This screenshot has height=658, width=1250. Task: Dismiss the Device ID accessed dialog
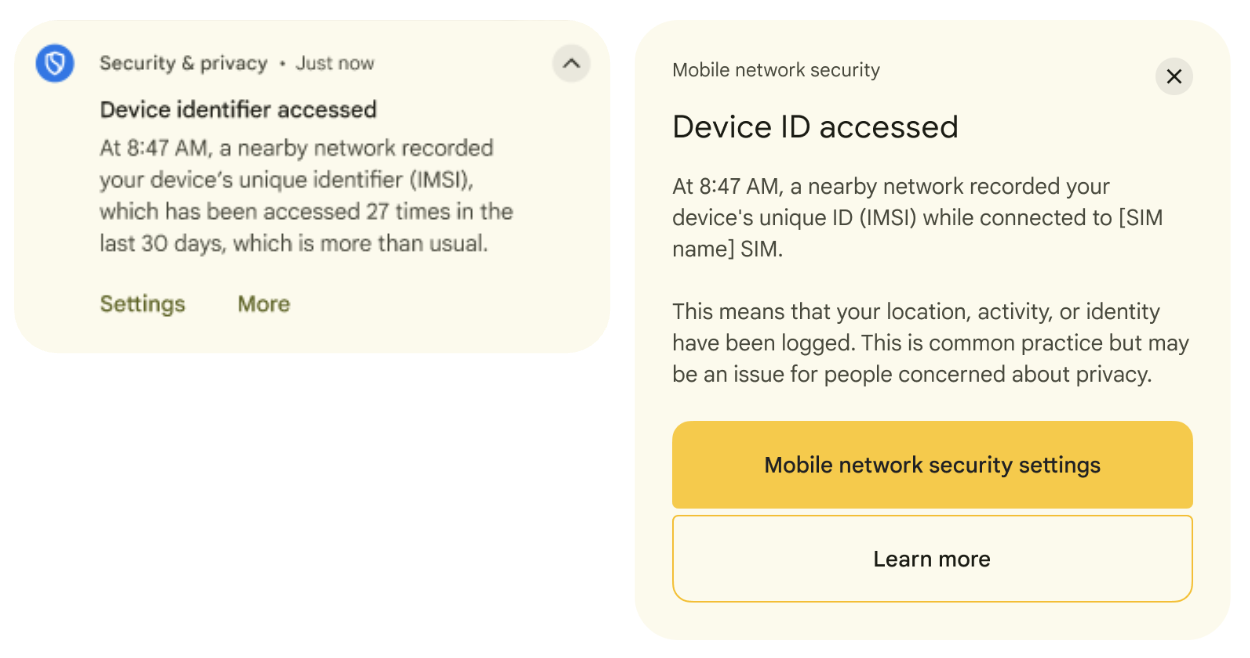pyautogui.click(x=1174, y=77)
